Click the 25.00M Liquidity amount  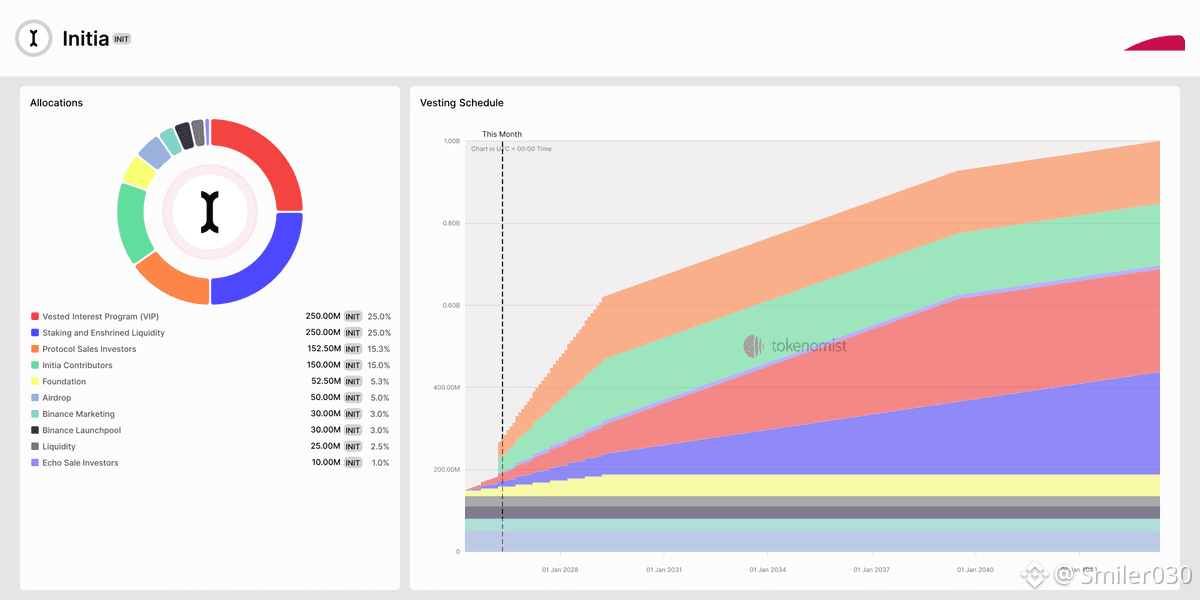pyautogui.click(x=326, y=446)
